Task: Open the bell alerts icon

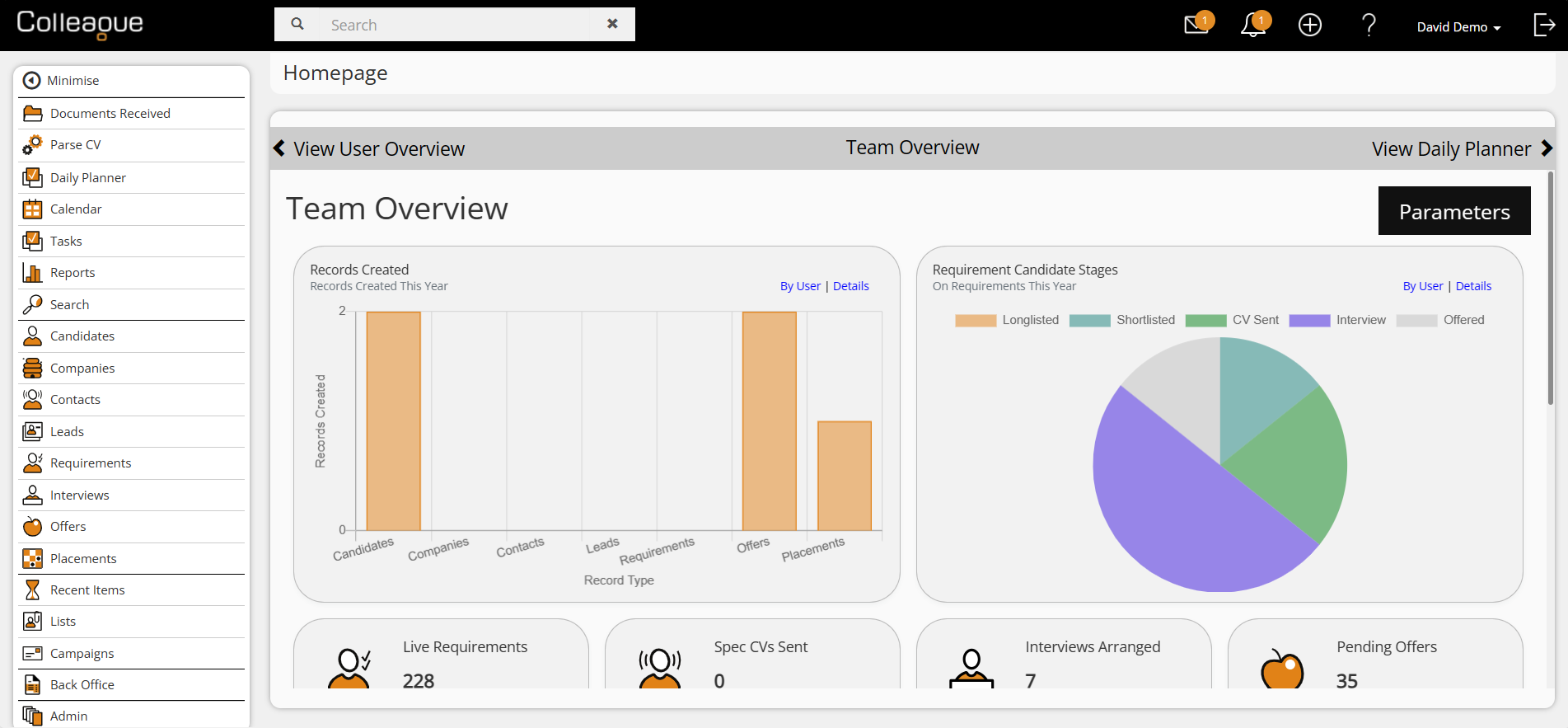Action: pos(1253,25)
